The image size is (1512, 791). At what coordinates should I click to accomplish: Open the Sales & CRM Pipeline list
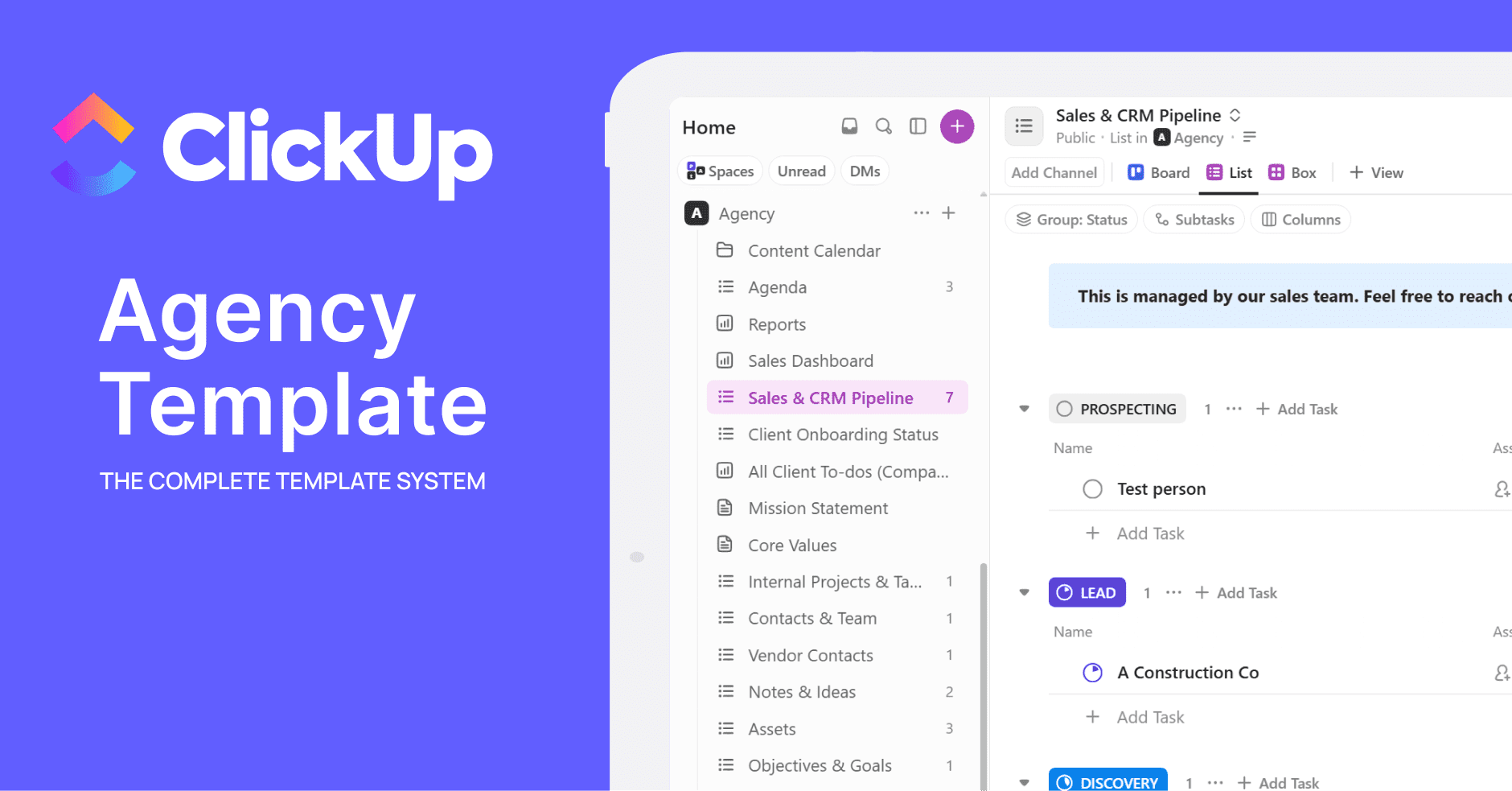point(837,398)
